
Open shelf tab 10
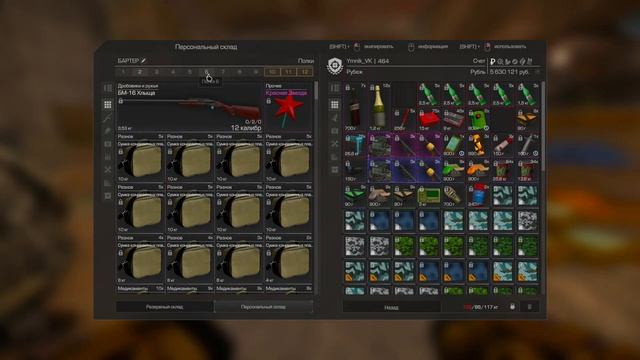272,72
